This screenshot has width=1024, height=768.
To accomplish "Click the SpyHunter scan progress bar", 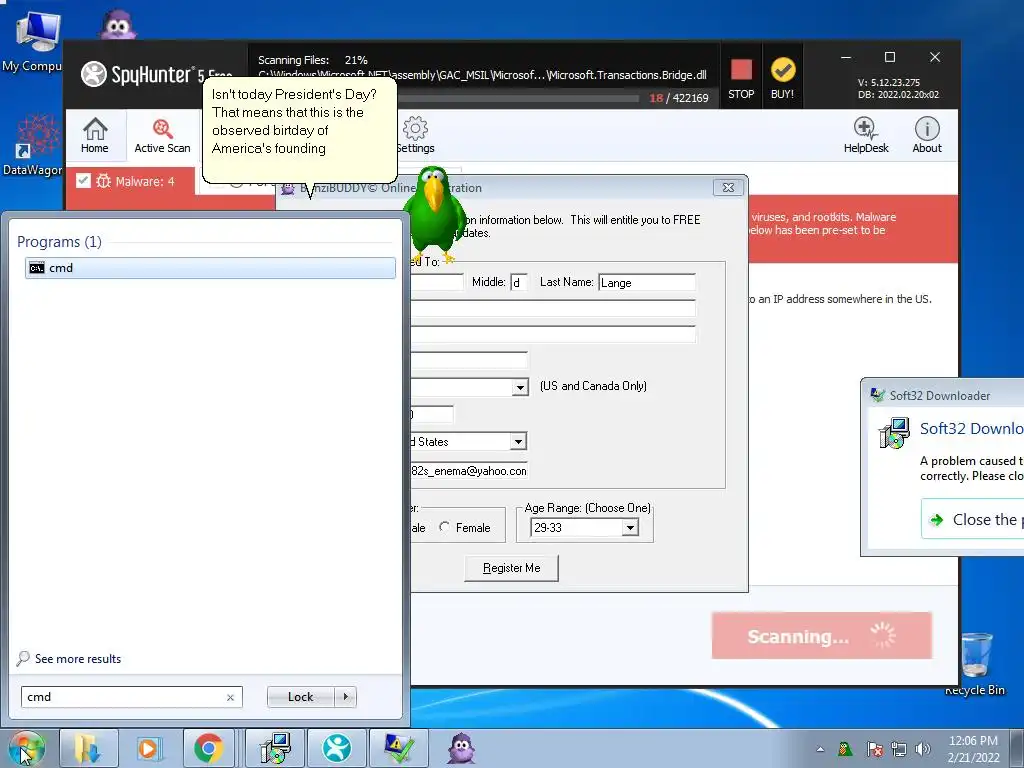I will click(519, 99).
